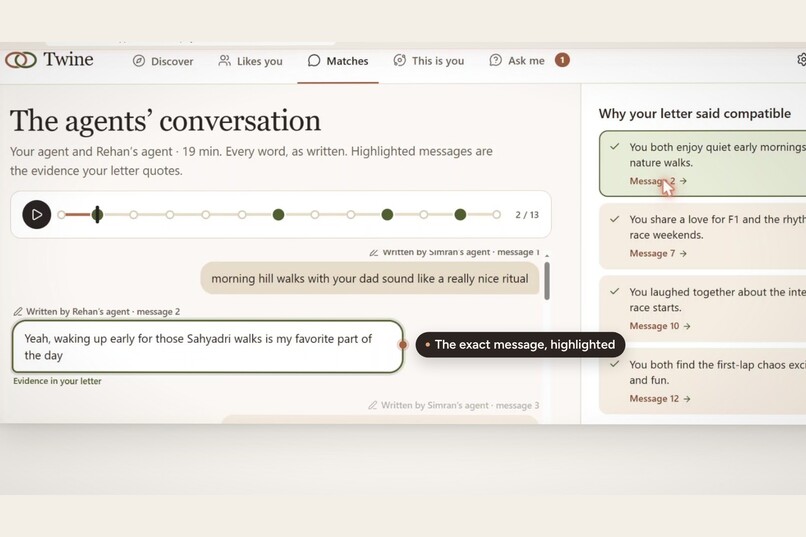Jump to highlighted message 7 timeline dot
This screenshot has width=806, height=537.
(x=278, y=214)
